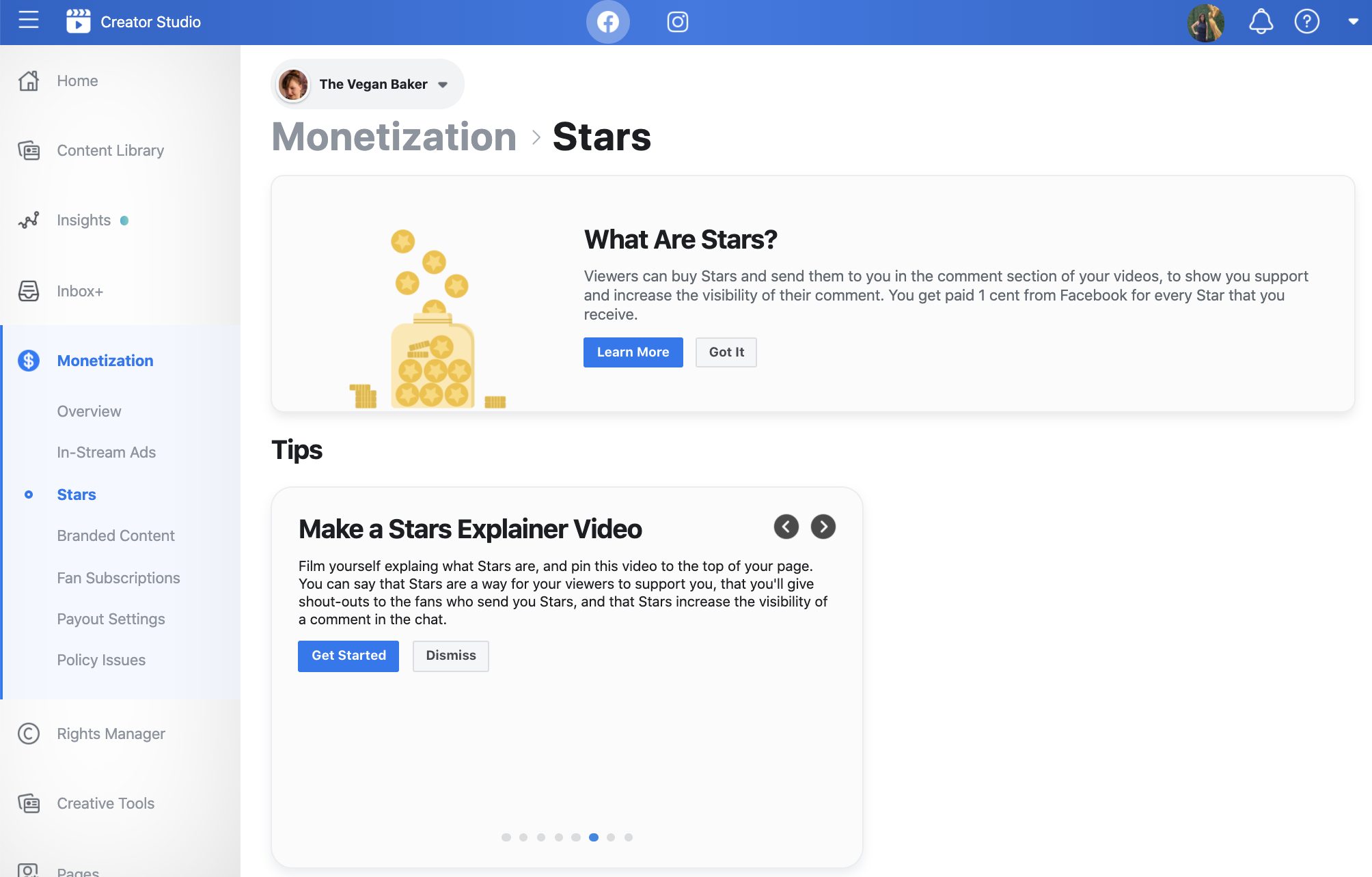Select Overview under Monetization

click(89, 411)
